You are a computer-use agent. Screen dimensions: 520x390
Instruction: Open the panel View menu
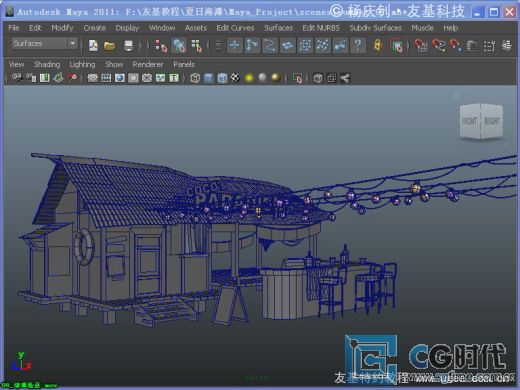(16, 65)
